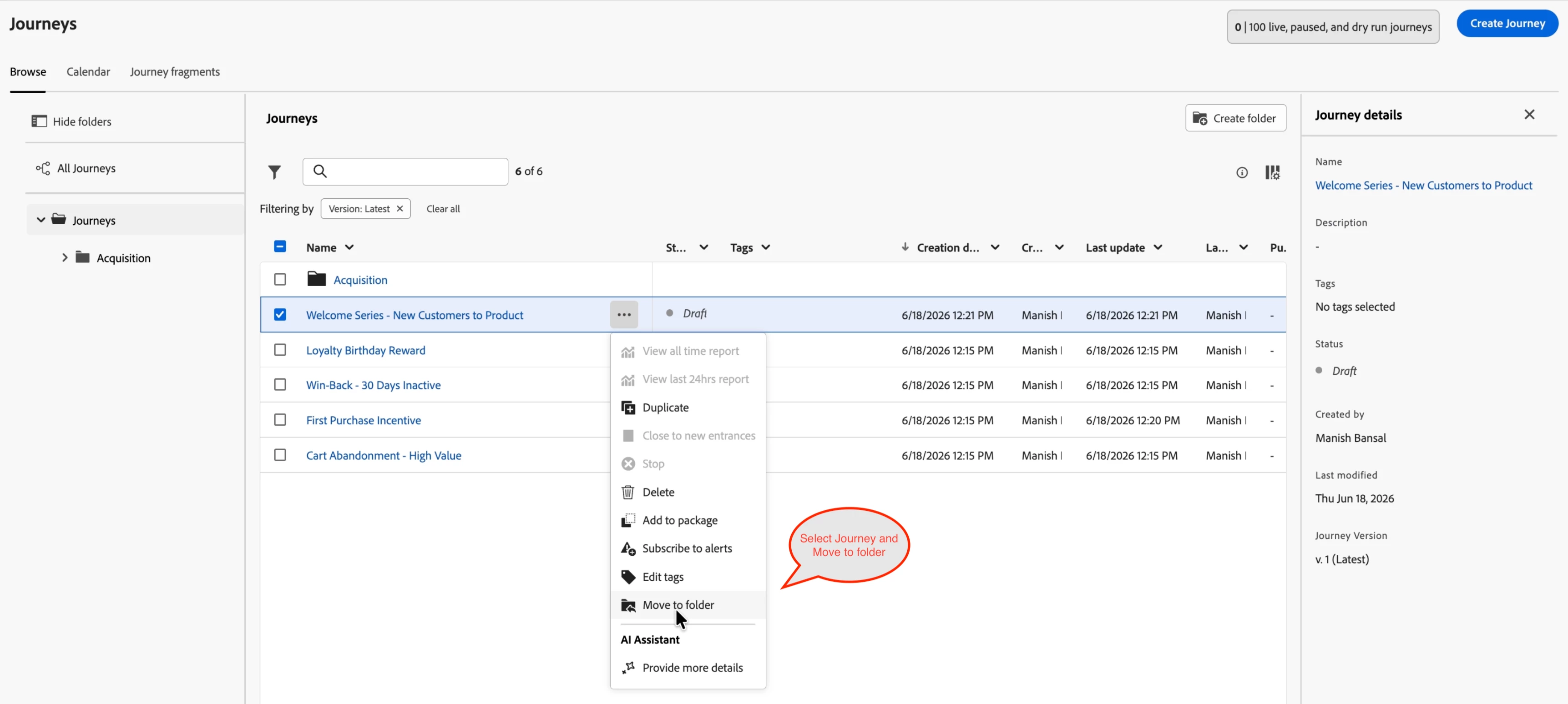Choose Add to package menu entry
The image size is (1568, 704).
[x=688, y=520]
